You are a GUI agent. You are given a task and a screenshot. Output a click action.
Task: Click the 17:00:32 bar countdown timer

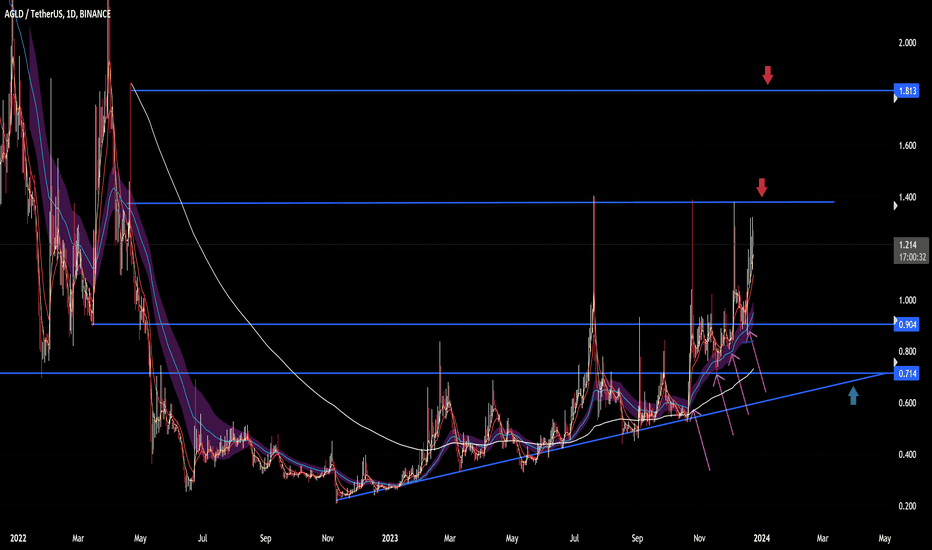point(912,257)
